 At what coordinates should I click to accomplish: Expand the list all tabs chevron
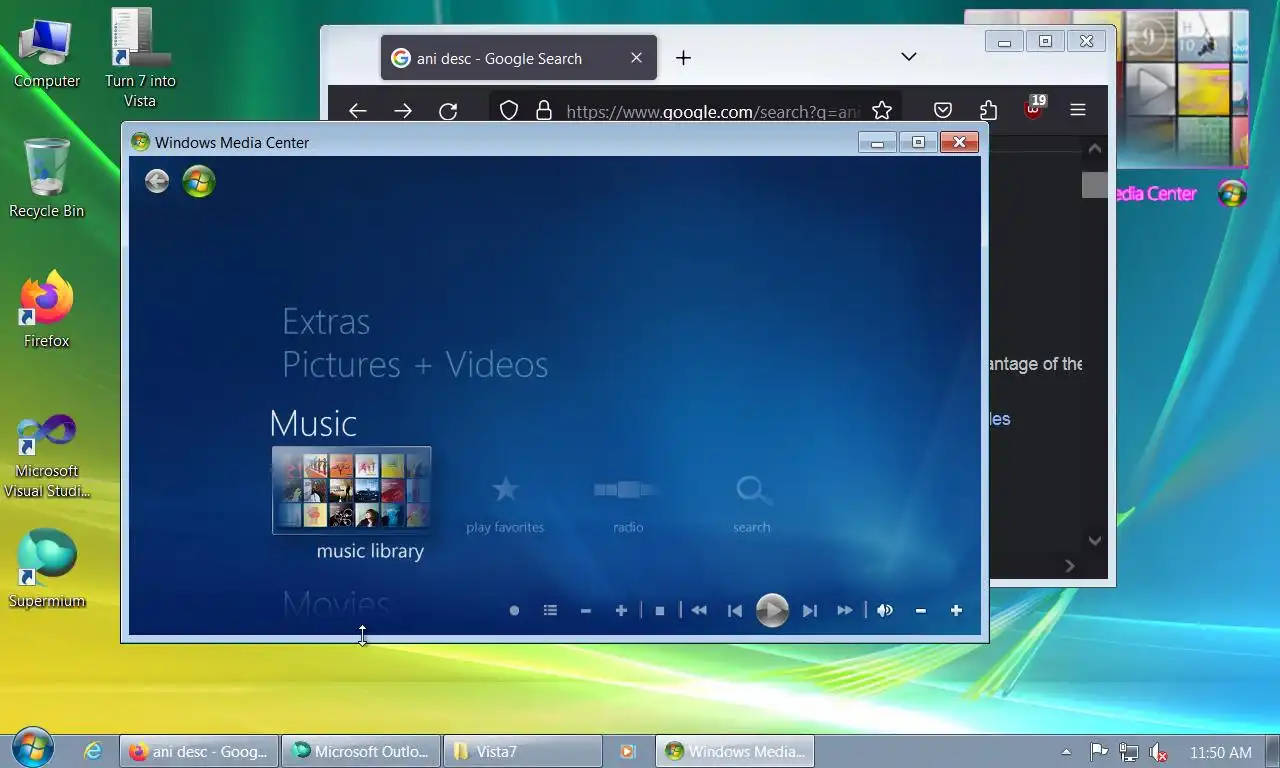[909, 57]
